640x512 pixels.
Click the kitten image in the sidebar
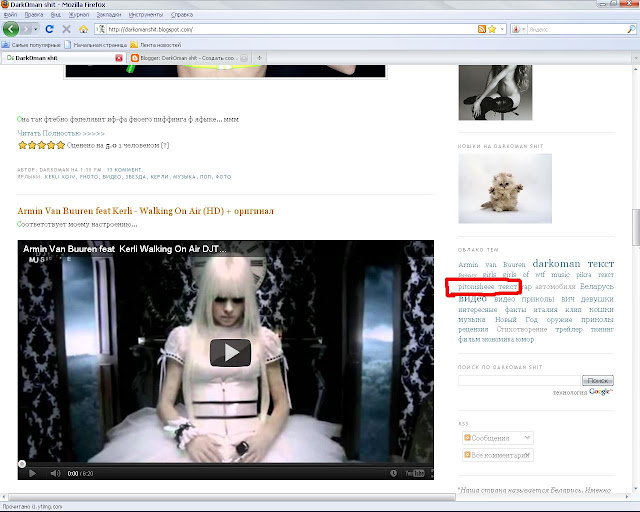tap(505, 189)
